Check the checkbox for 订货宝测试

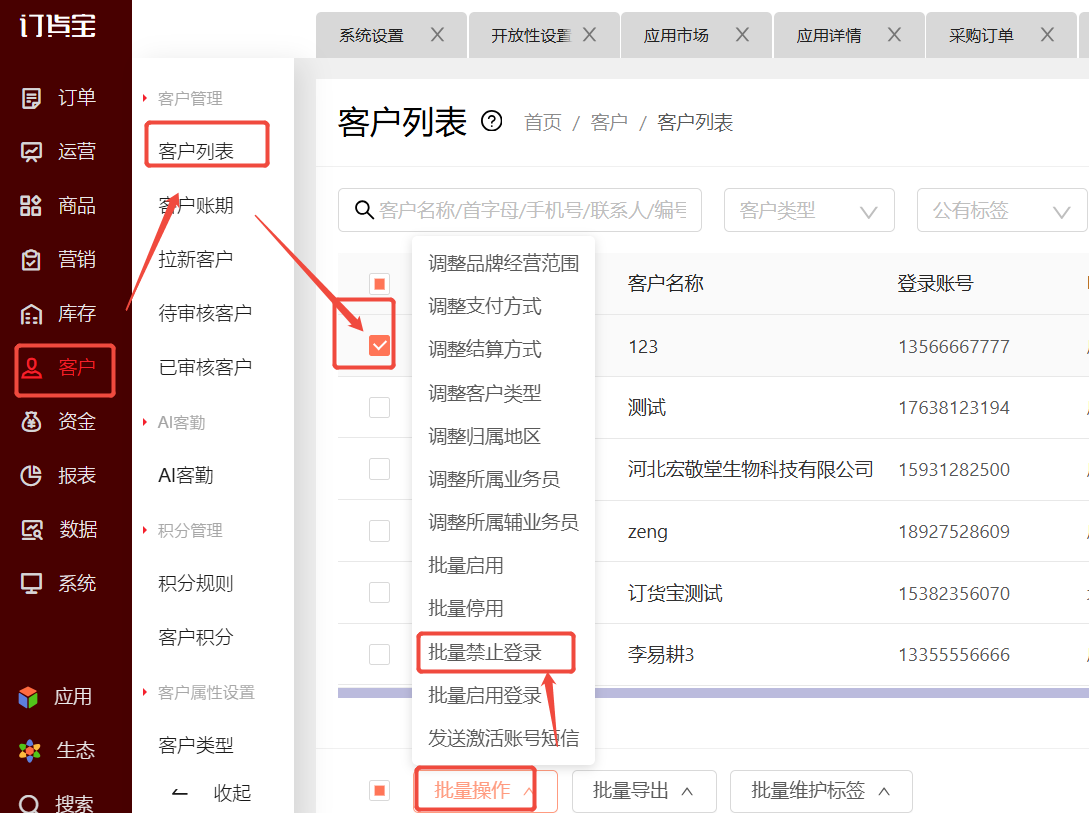click(379, 592)
